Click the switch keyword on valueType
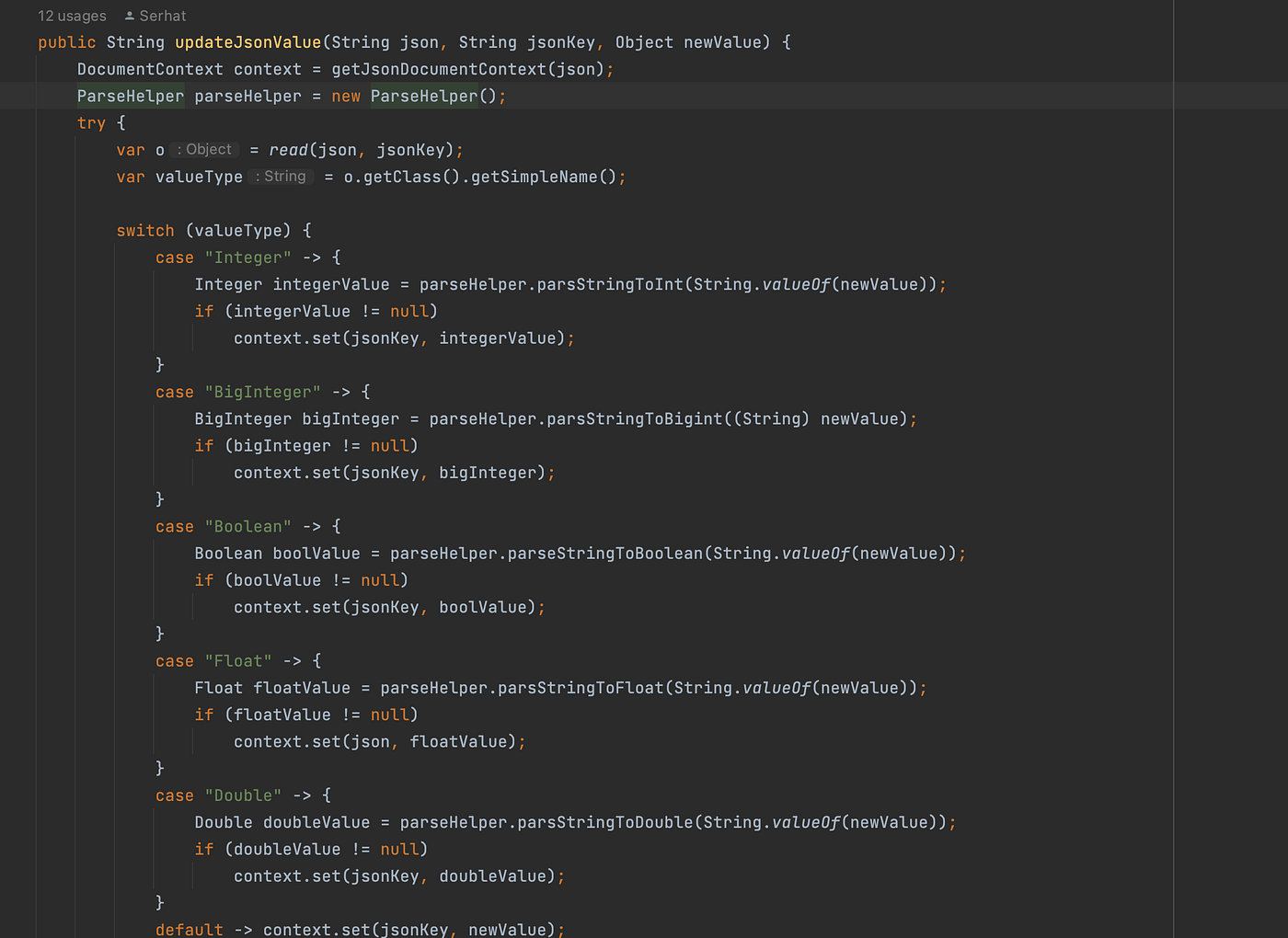Image resolution: width=1288 pixels, height=938 pixels. tap(144, 230)
